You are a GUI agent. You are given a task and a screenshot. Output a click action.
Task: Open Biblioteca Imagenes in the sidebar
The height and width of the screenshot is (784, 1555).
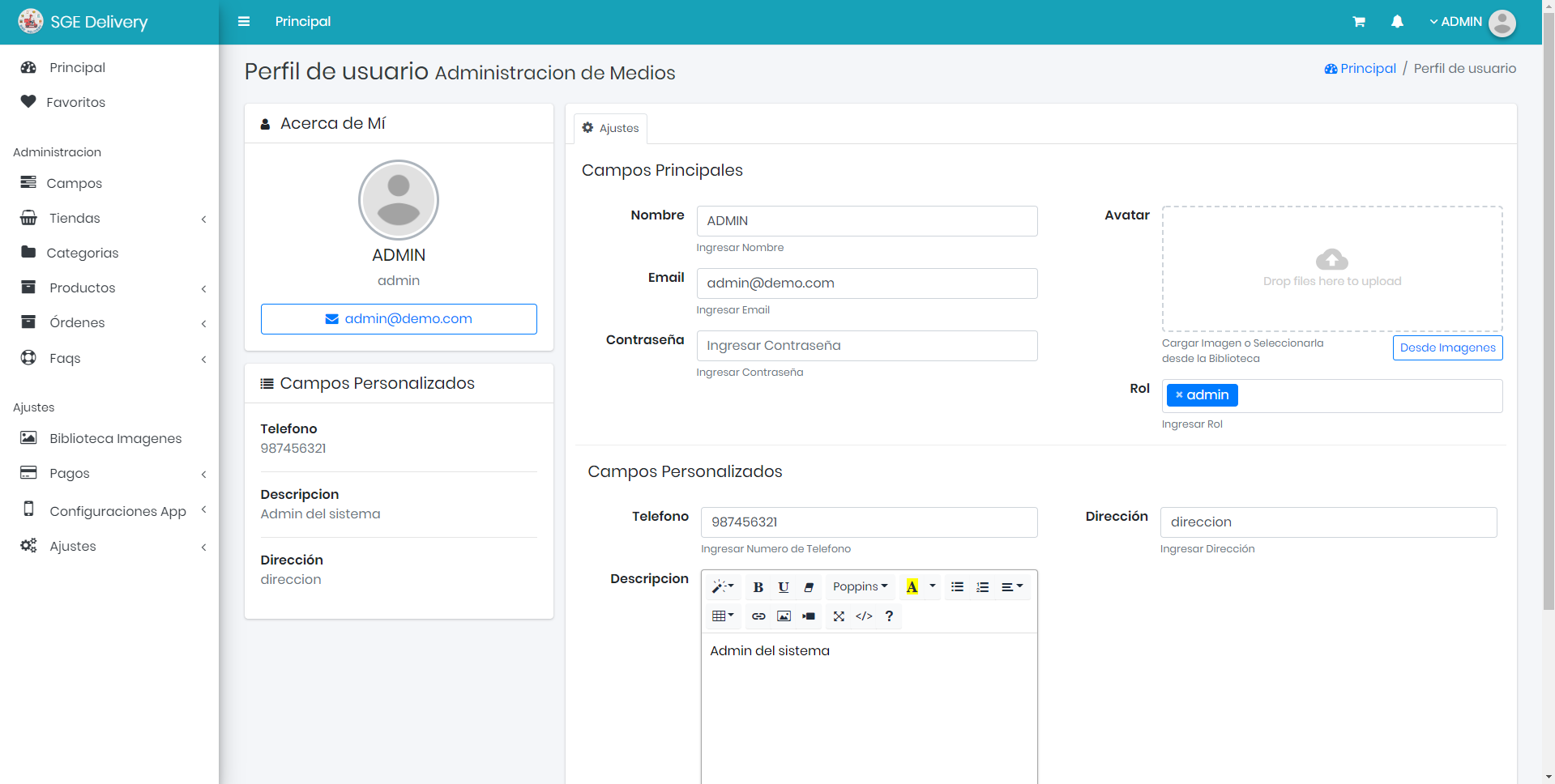tap(115, 438)
